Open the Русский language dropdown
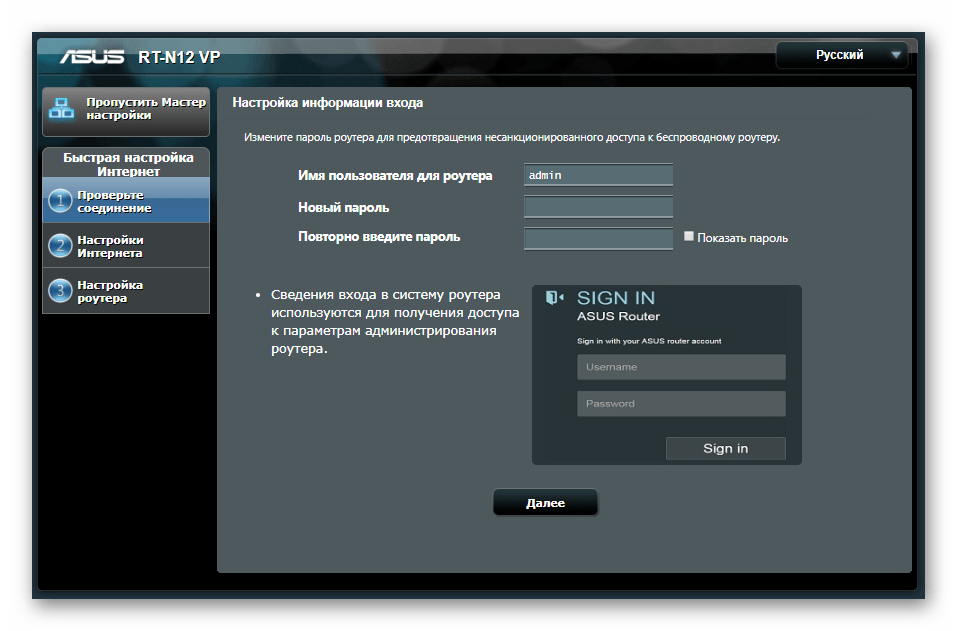Viewport: 957px width, 631px height. (842, 55)
